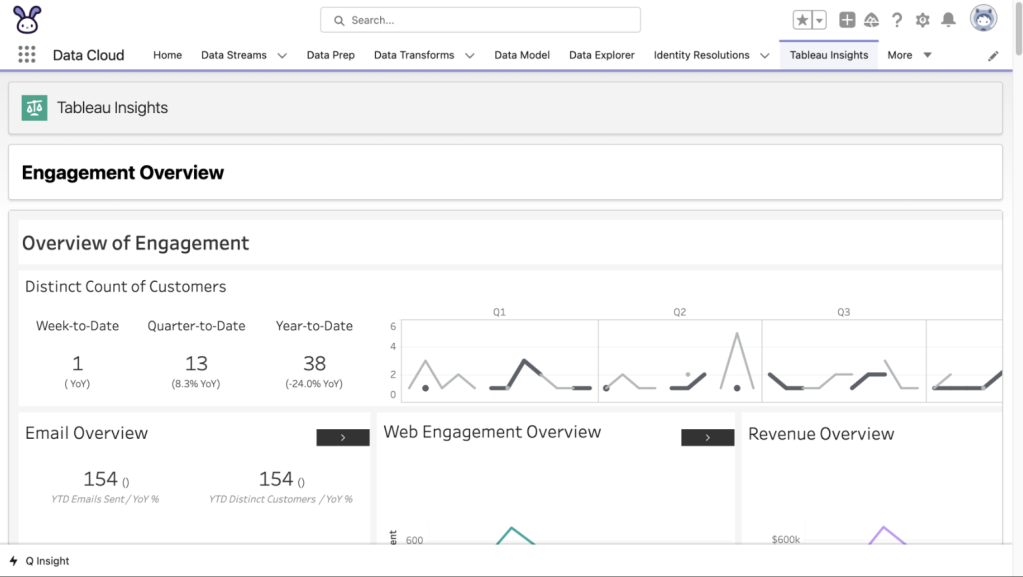Click the user profile avatar
Viewport: 1023px width, 577px height.
[x=983, y=19]
